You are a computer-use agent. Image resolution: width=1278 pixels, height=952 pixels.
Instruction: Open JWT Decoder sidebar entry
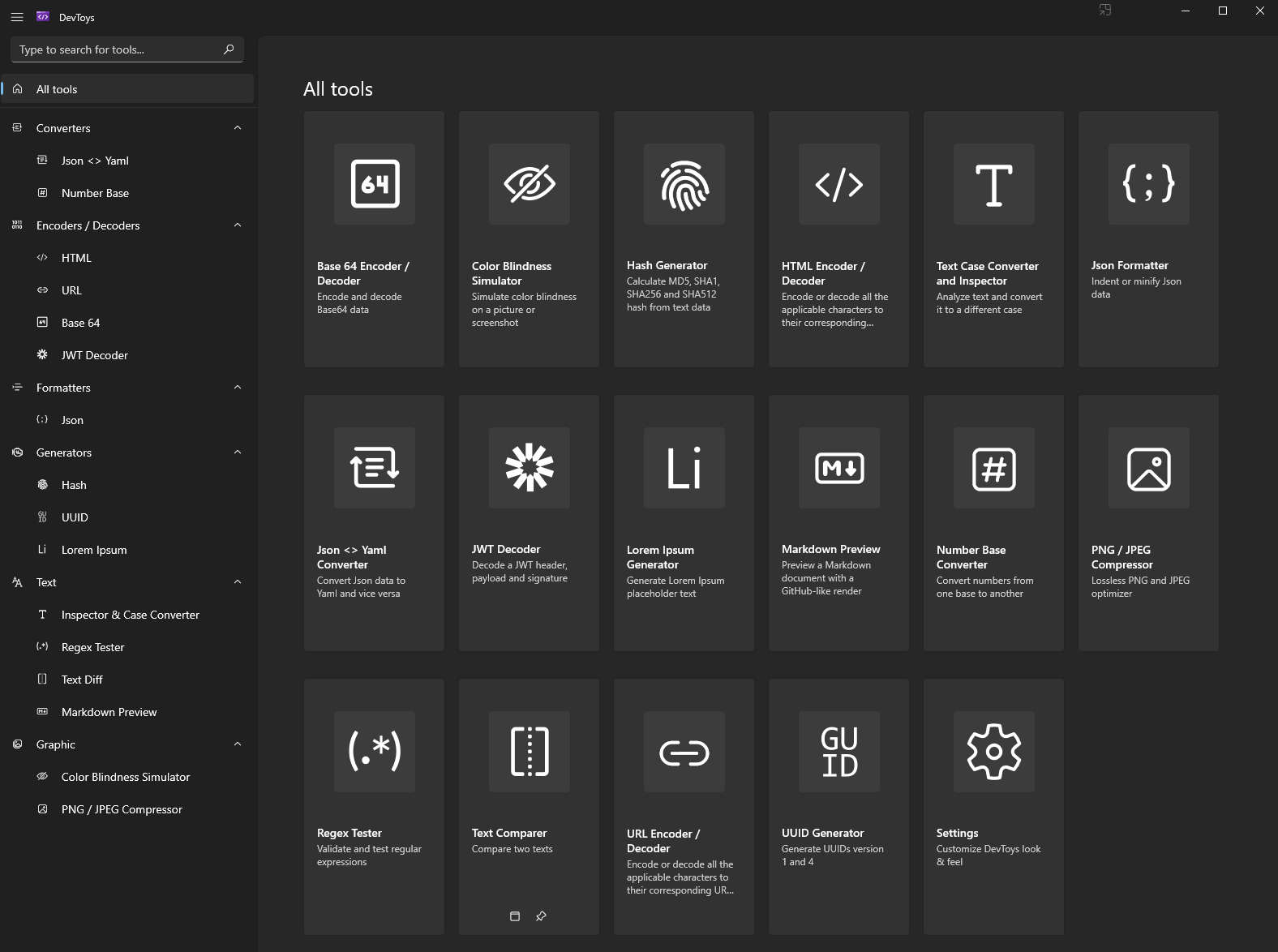(x=128, y=355)
